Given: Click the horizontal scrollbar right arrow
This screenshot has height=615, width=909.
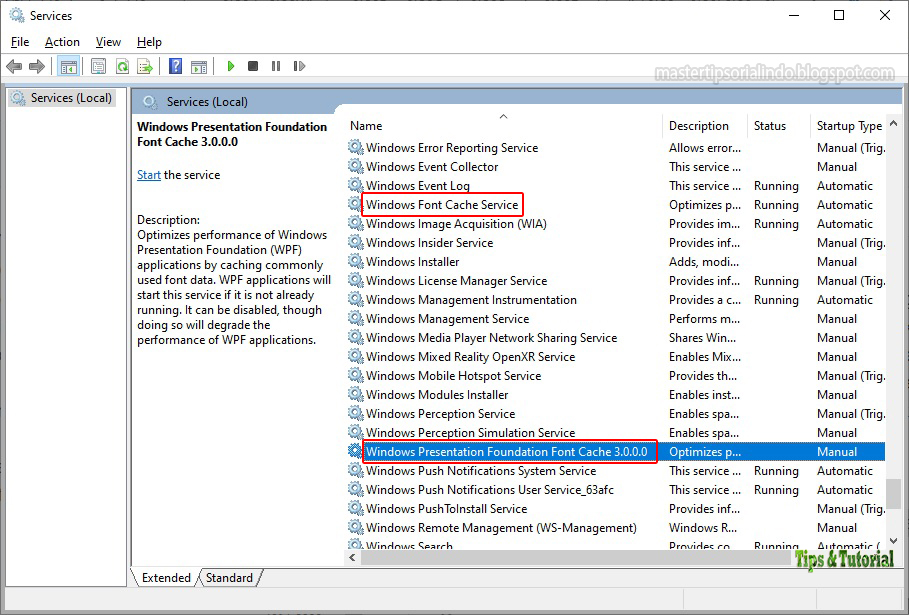Looking at the screenshot, I should click(x=892, y=559).
